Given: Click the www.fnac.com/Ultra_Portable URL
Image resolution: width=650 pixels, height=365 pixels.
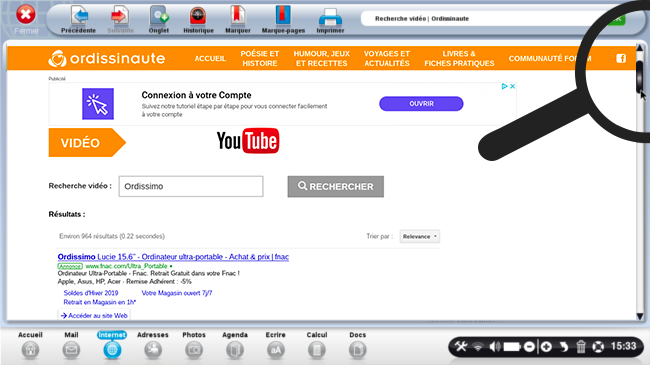Looking at the screenshot, I should pos(126,266).
